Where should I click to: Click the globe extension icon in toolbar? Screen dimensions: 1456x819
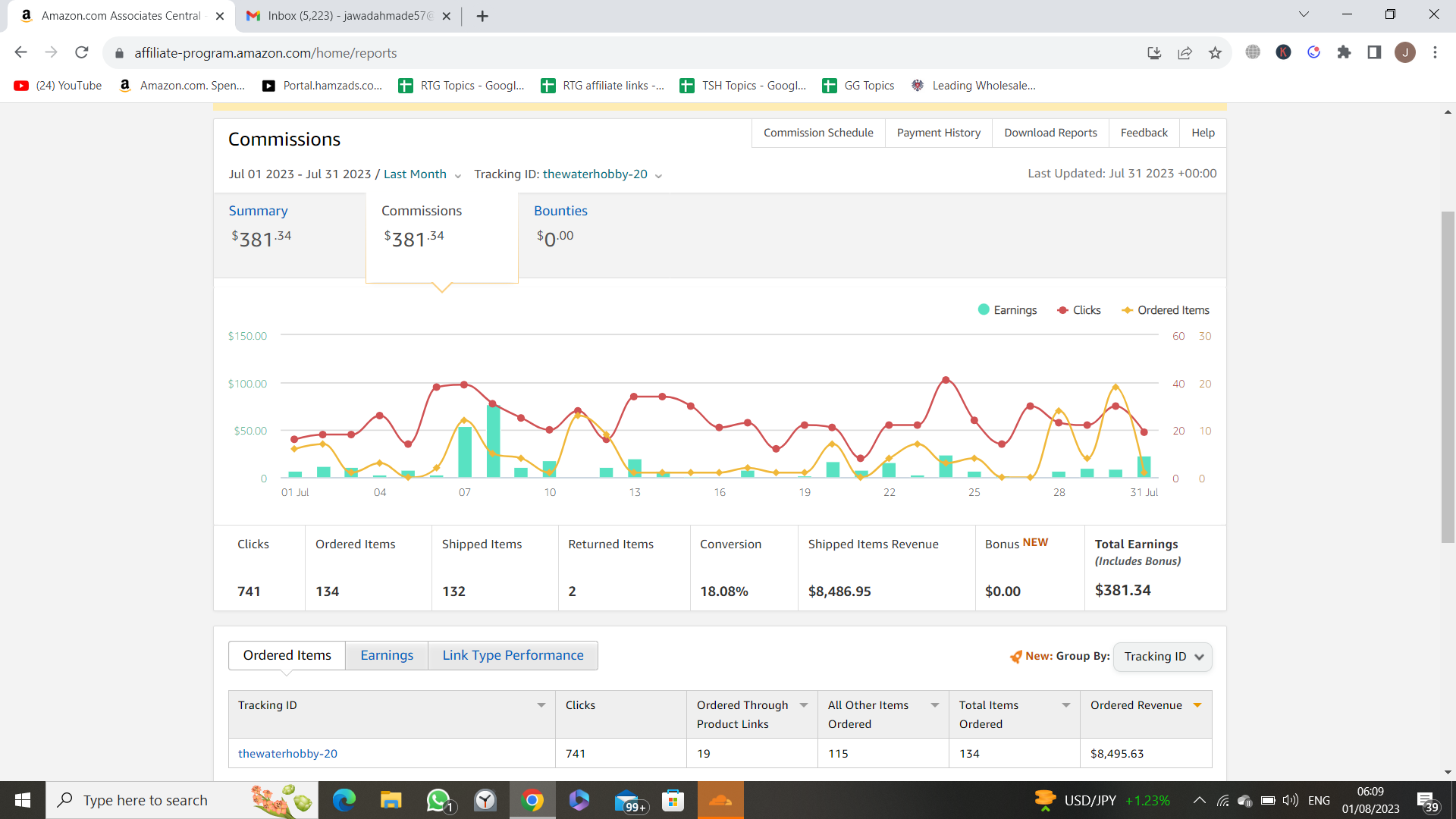(1253, 52)
